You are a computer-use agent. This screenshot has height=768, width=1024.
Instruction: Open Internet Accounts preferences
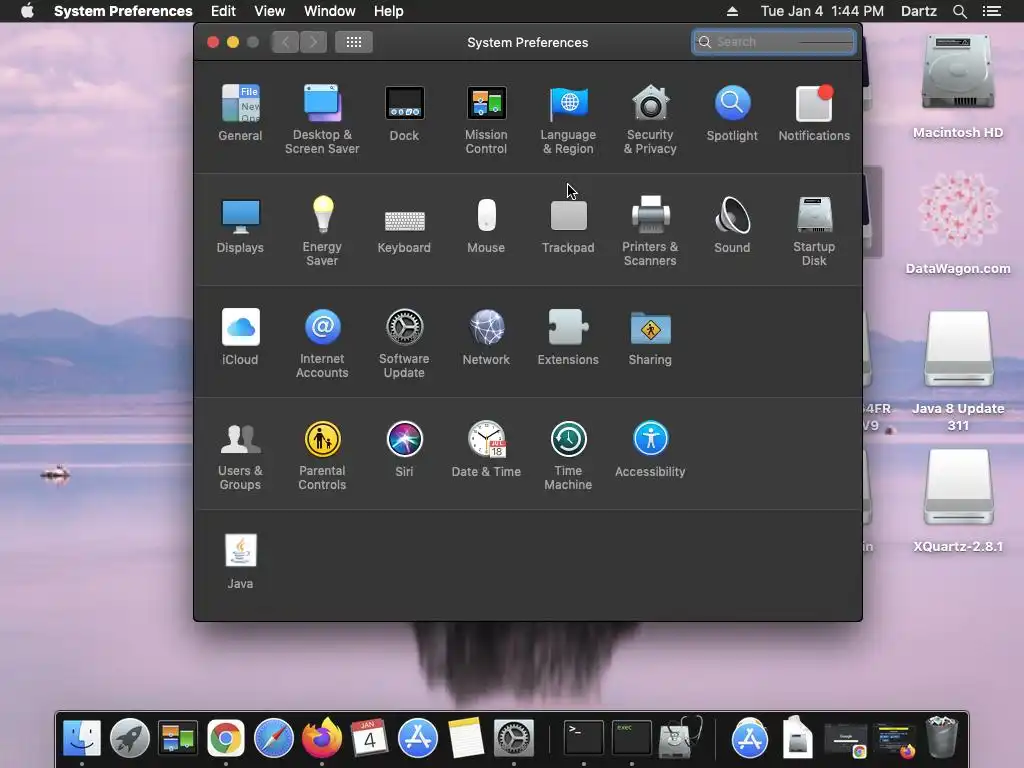322,344
